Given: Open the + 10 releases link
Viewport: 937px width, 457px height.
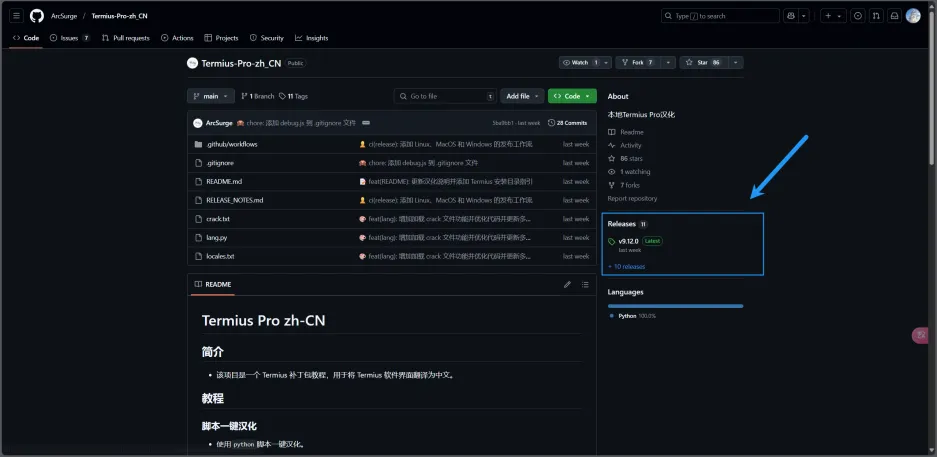Looking at the screenshot, I should (626, 266).
